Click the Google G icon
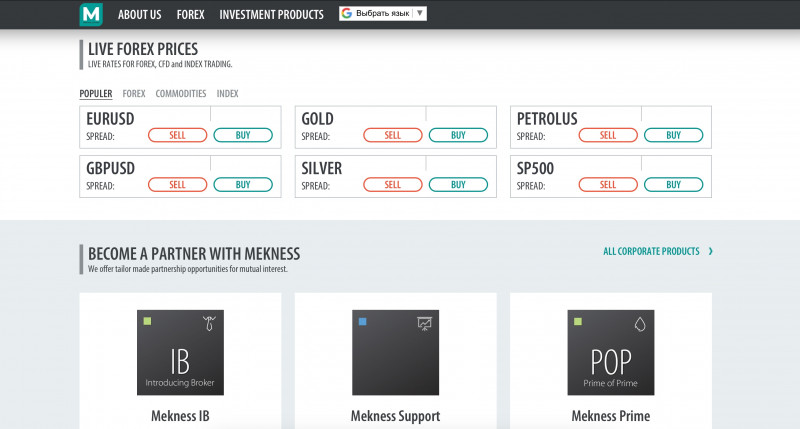 pyautogui.click(x=347, y=13)
